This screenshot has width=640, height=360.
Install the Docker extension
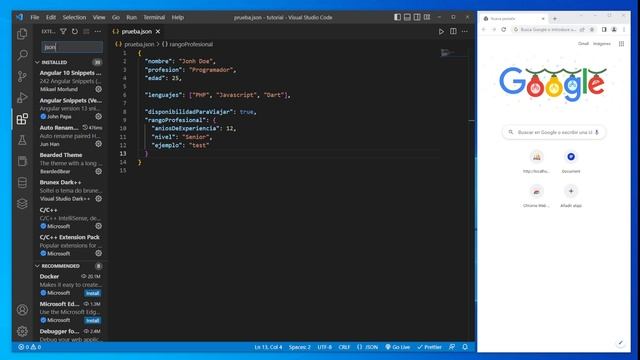93,293
